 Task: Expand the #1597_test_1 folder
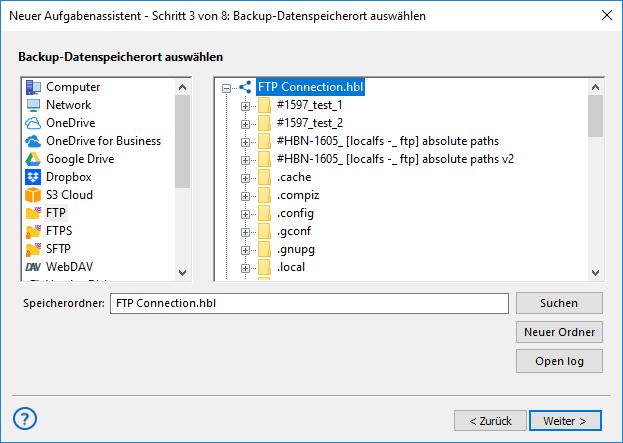pos(245,106)
